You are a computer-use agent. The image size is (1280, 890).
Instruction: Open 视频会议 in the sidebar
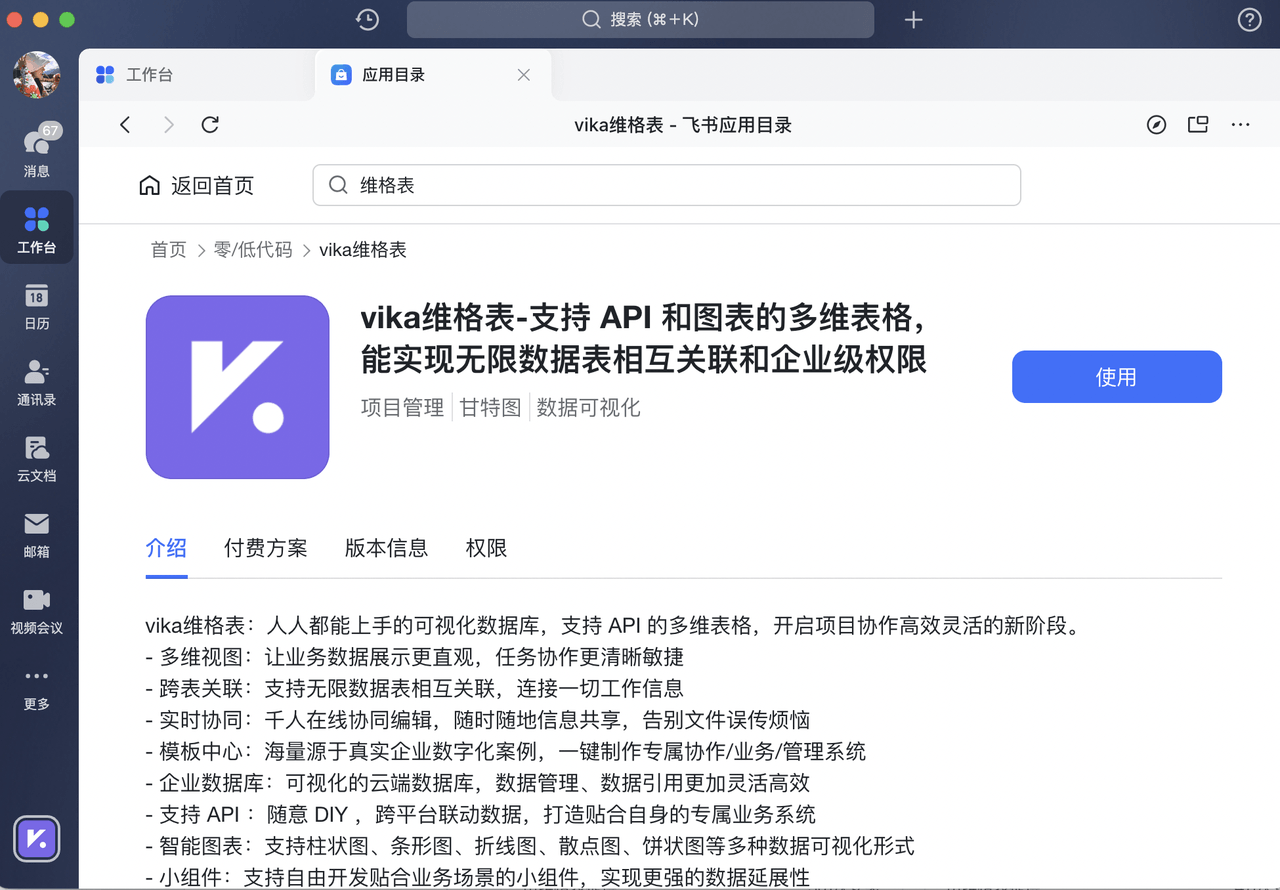point(37,610)
